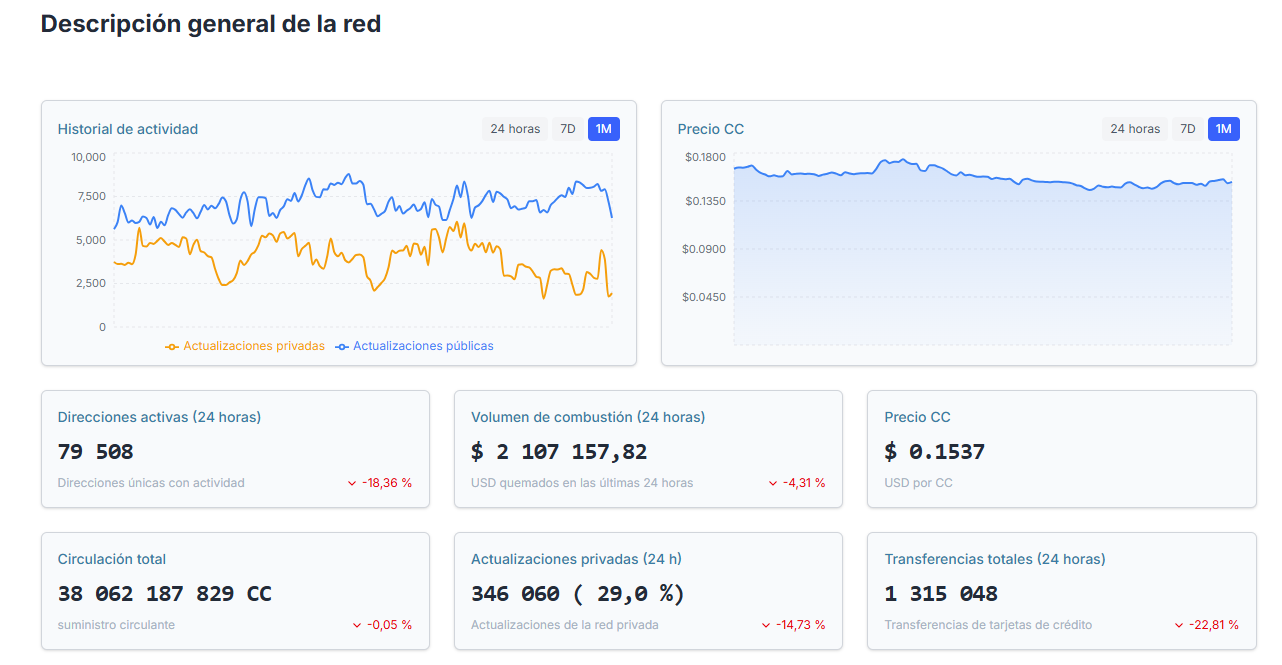Click the Transferencias totales (24 horas) heading
Screen dimensions: 1282x665
[994, 559]
